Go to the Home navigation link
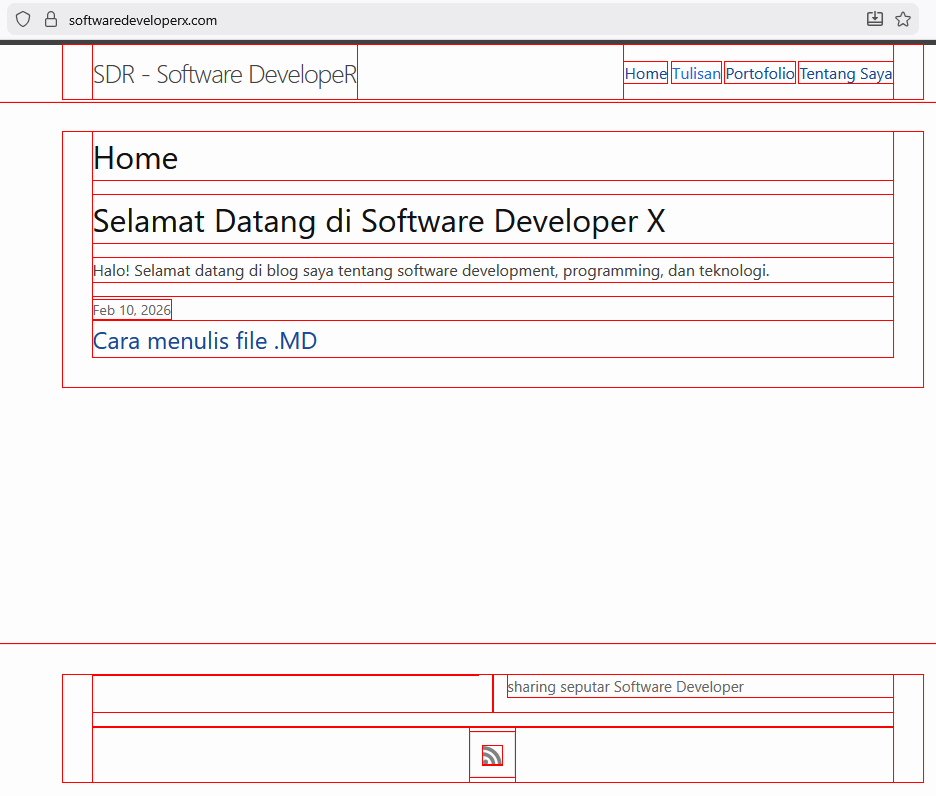936x796 pixels. 645,73
